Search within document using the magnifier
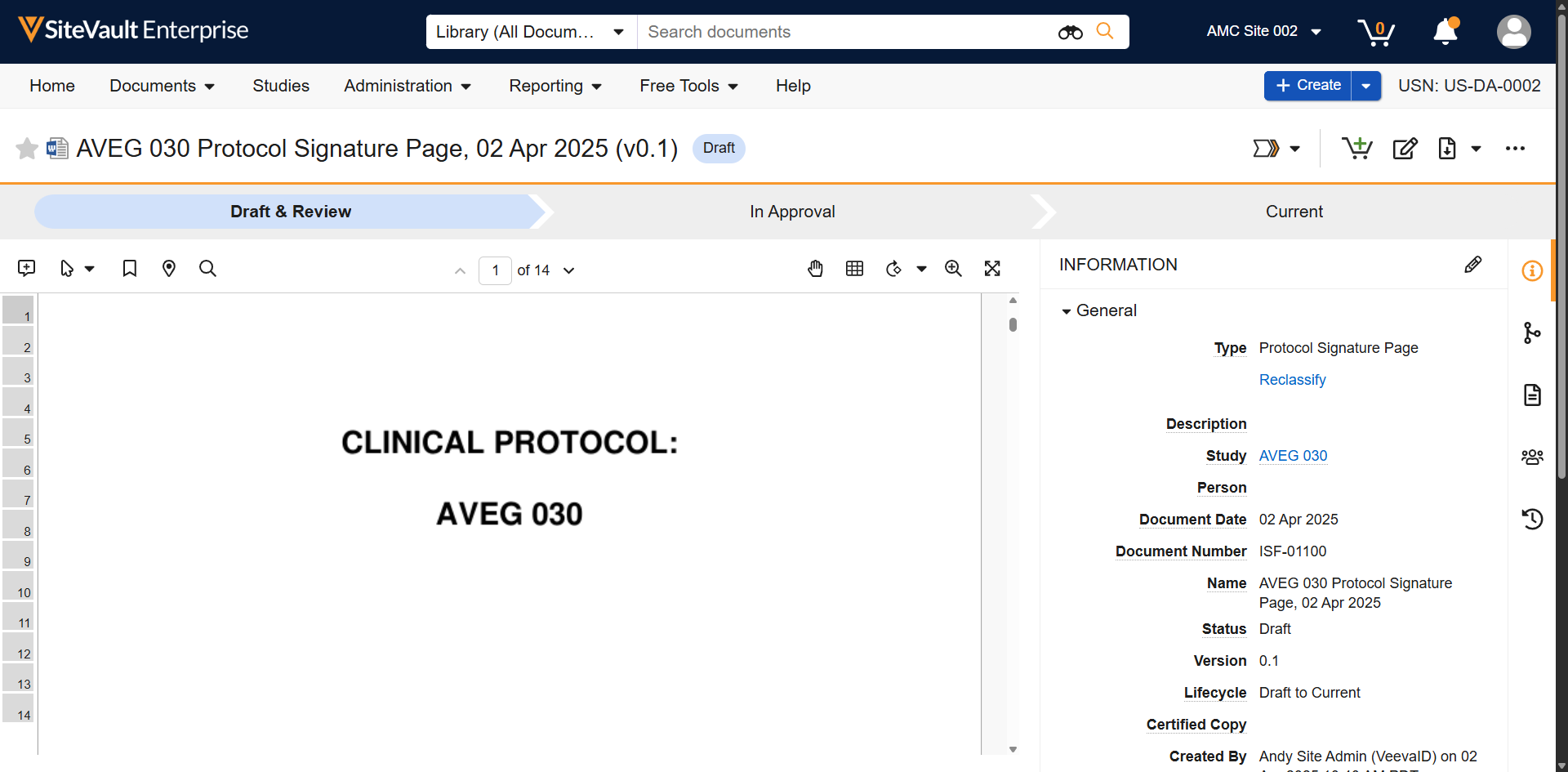 [x=207, y=269]
